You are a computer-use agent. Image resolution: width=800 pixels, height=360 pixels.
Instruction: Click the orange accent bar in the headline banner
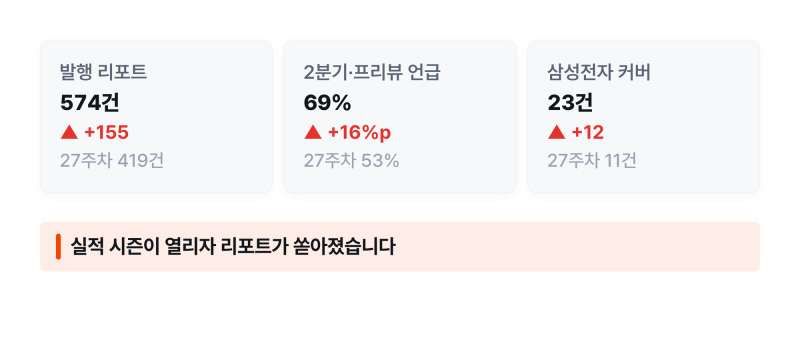tap(58, 247)
